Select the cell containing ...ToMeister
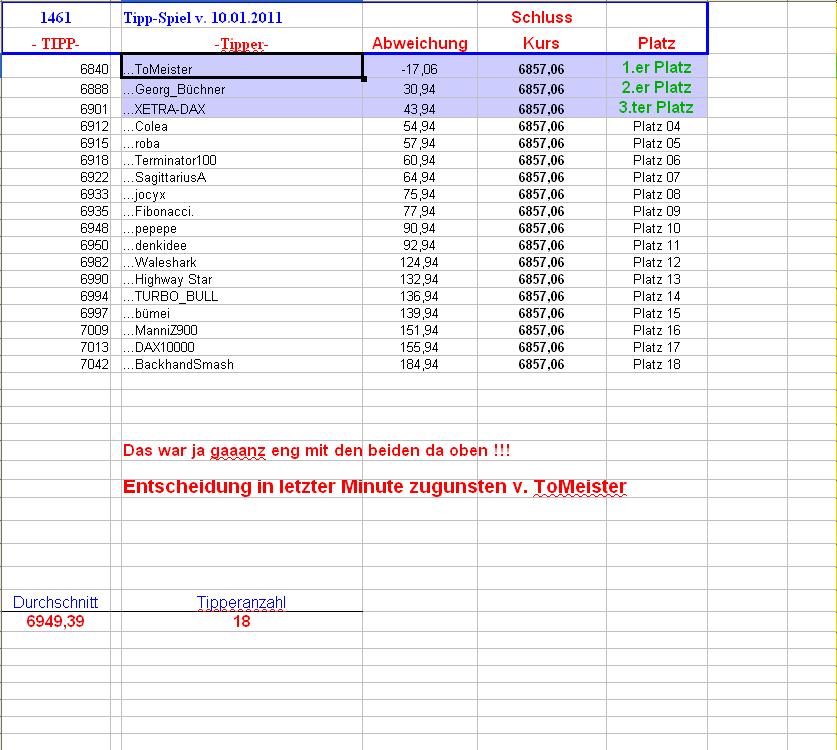The width and height of the screenshot is (837, 750). [x=242, y=67]
